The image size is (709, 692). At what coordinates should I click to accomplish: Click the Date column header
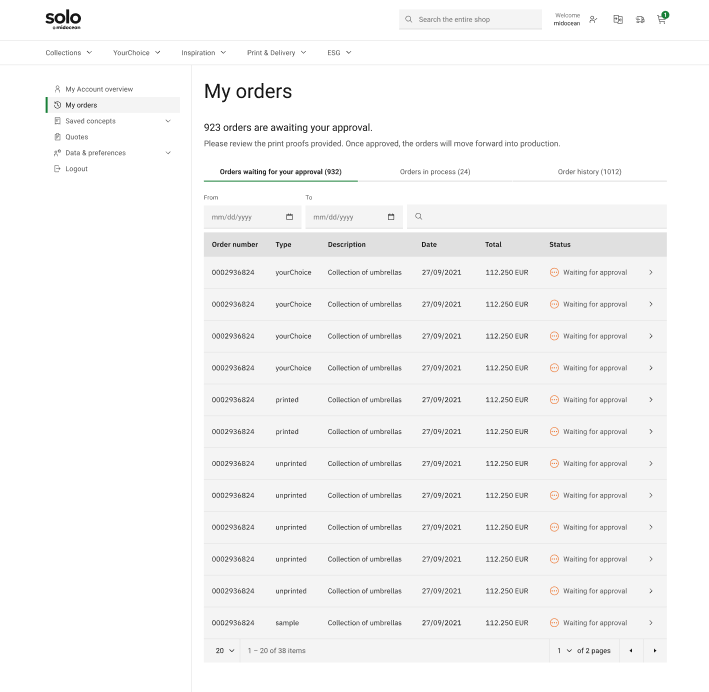click(x=429, y=244)
